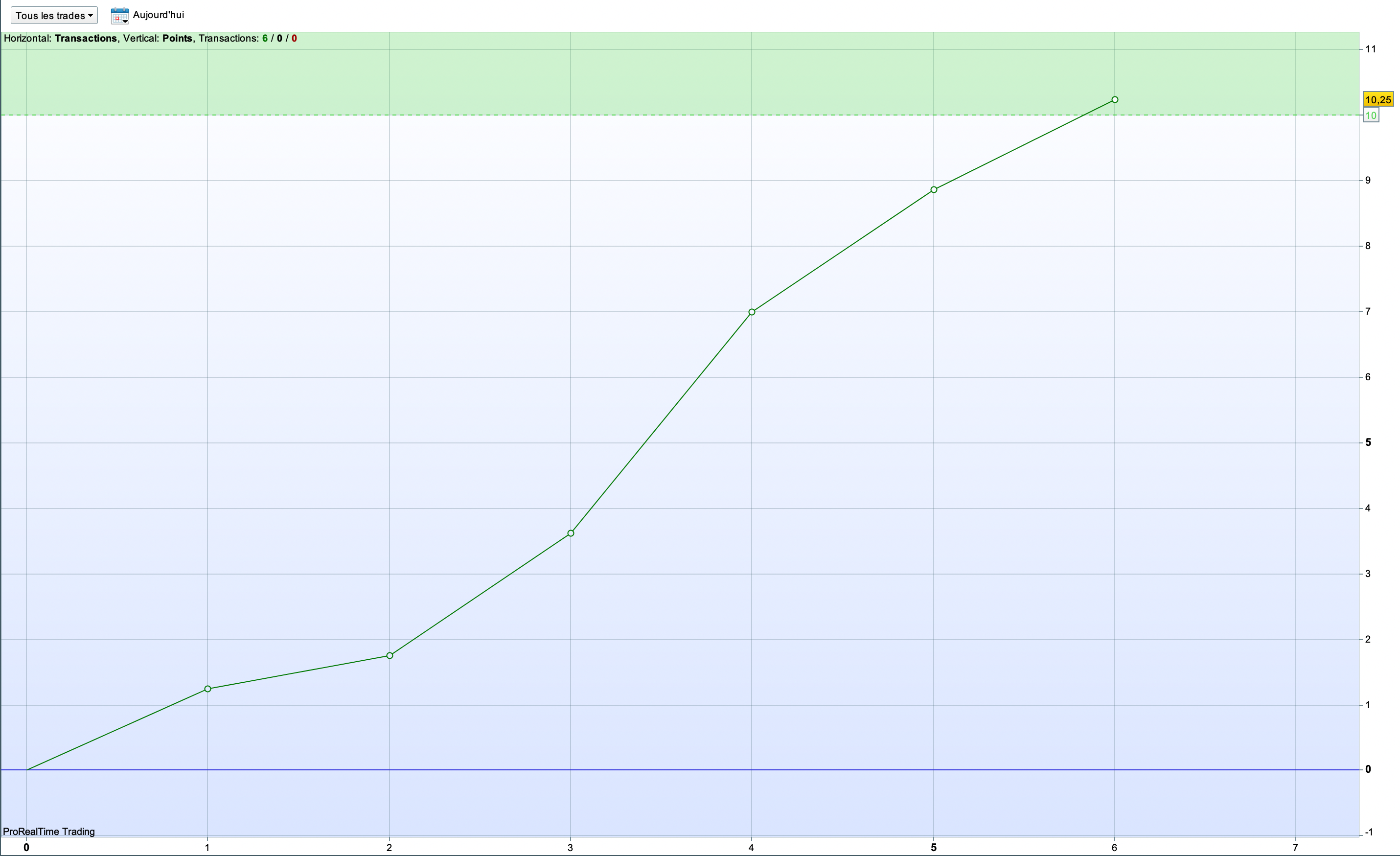Click the 'Aujourd'hui' period label
The image size is (1400, 856).
[x=158, y=15]
